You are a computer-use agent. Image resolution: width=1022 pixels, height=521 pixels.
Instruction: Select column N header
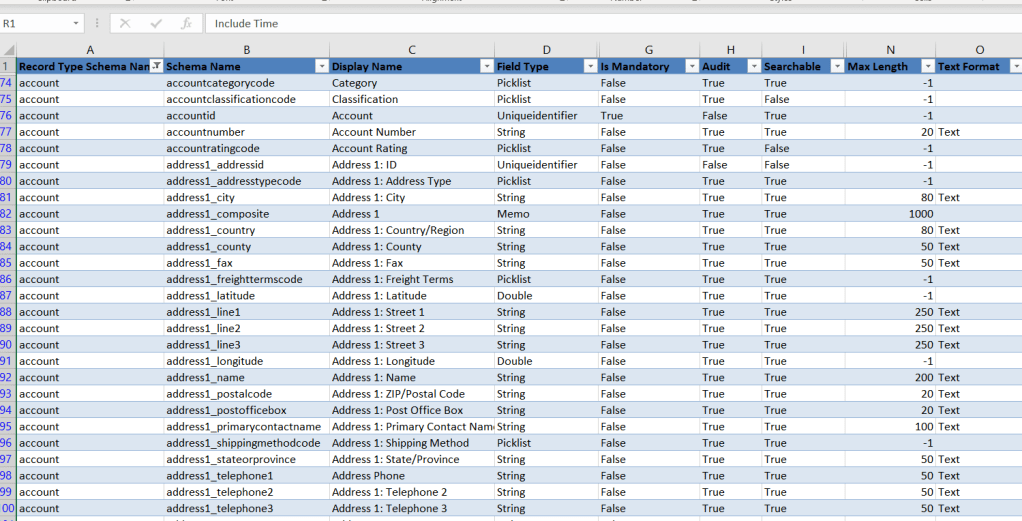point(890,50)
